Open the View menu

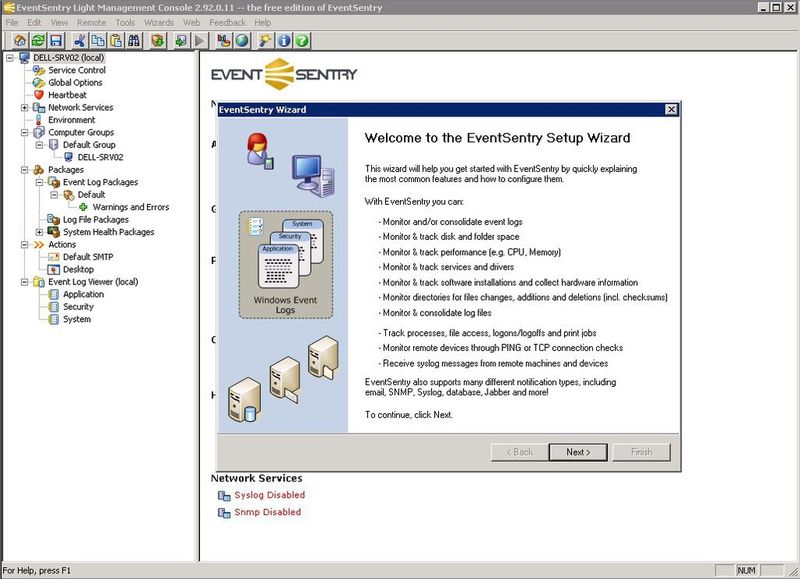point(59,22)
